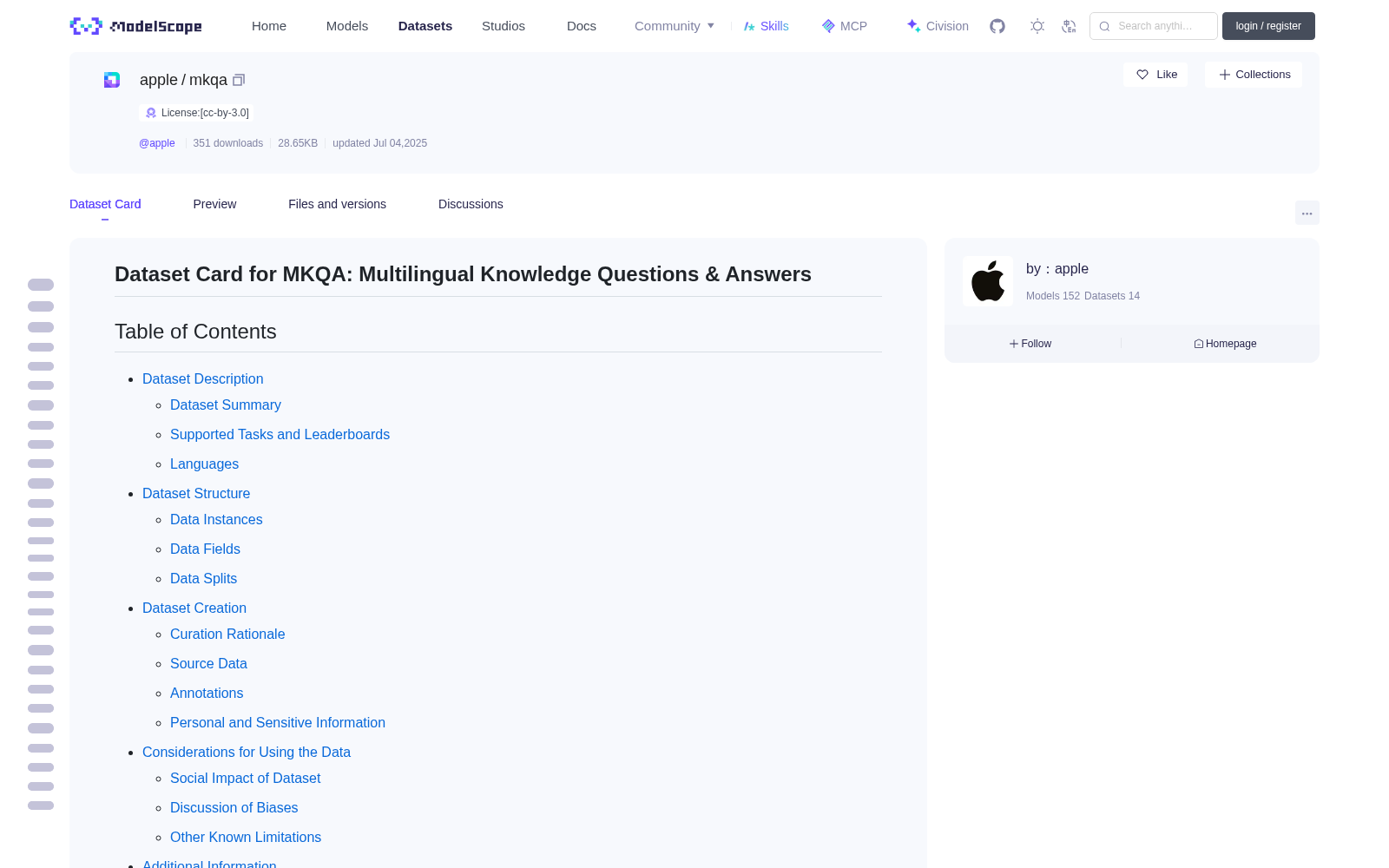Jump to Data Fields section

pyautogui.click(x=205, y=549)
